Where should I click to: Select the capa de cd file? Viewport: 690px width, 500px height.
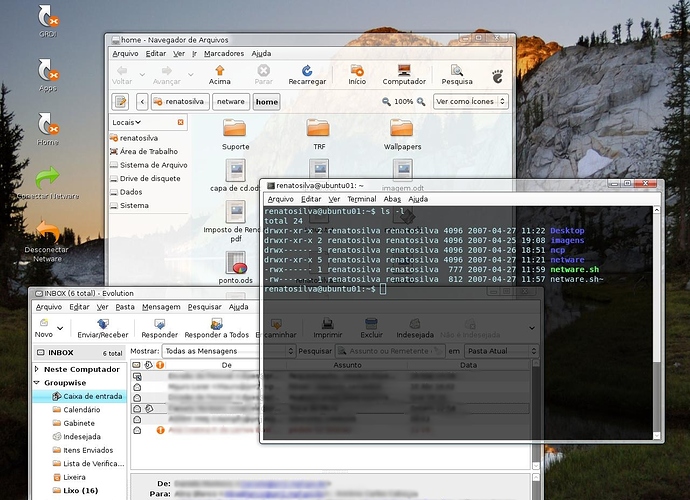235,176
